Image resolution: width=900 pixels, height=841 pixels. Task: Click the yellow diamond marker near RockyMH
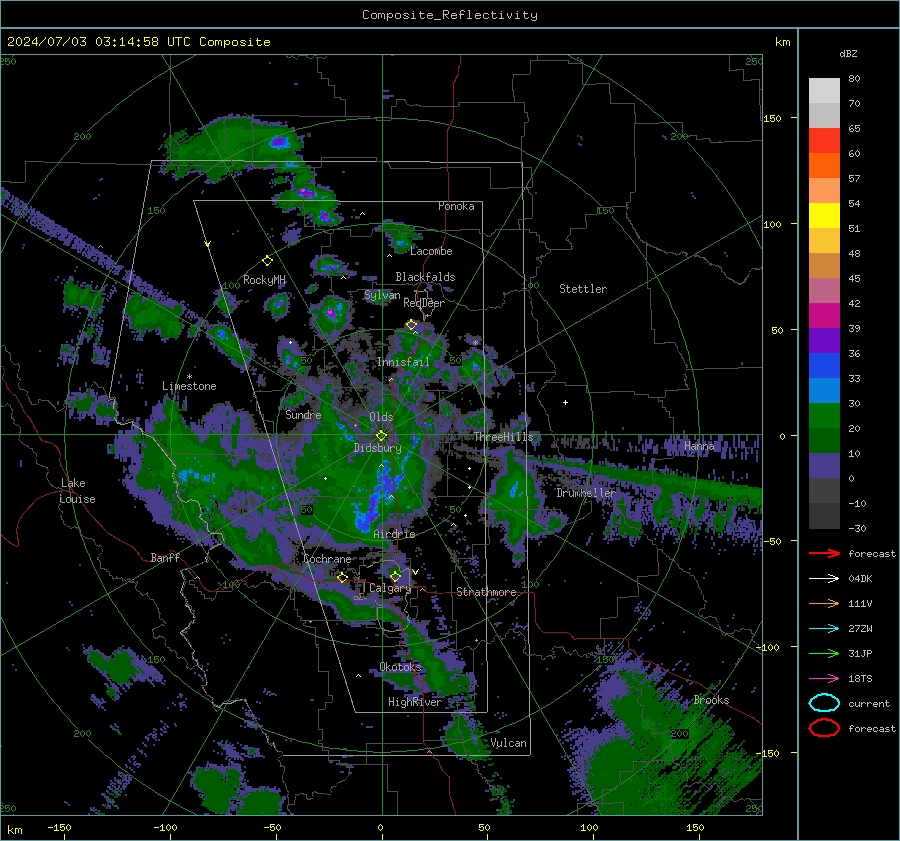(267, 261)
